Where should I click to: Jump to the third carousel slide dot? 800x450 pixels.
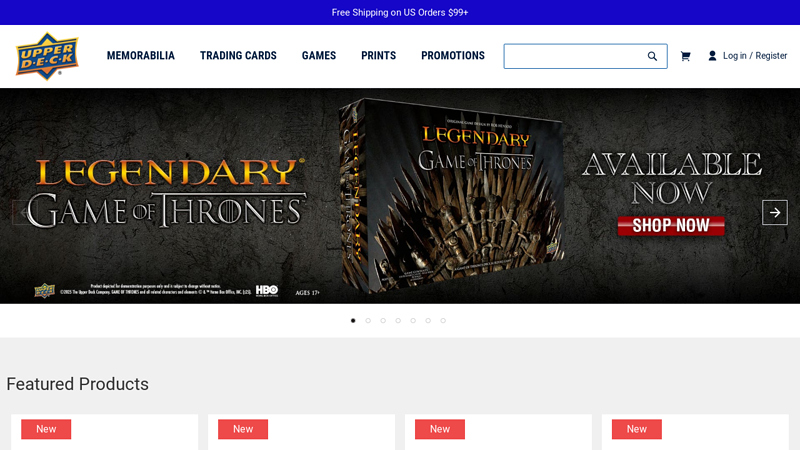pyautogui.click(x=383, y=321)
